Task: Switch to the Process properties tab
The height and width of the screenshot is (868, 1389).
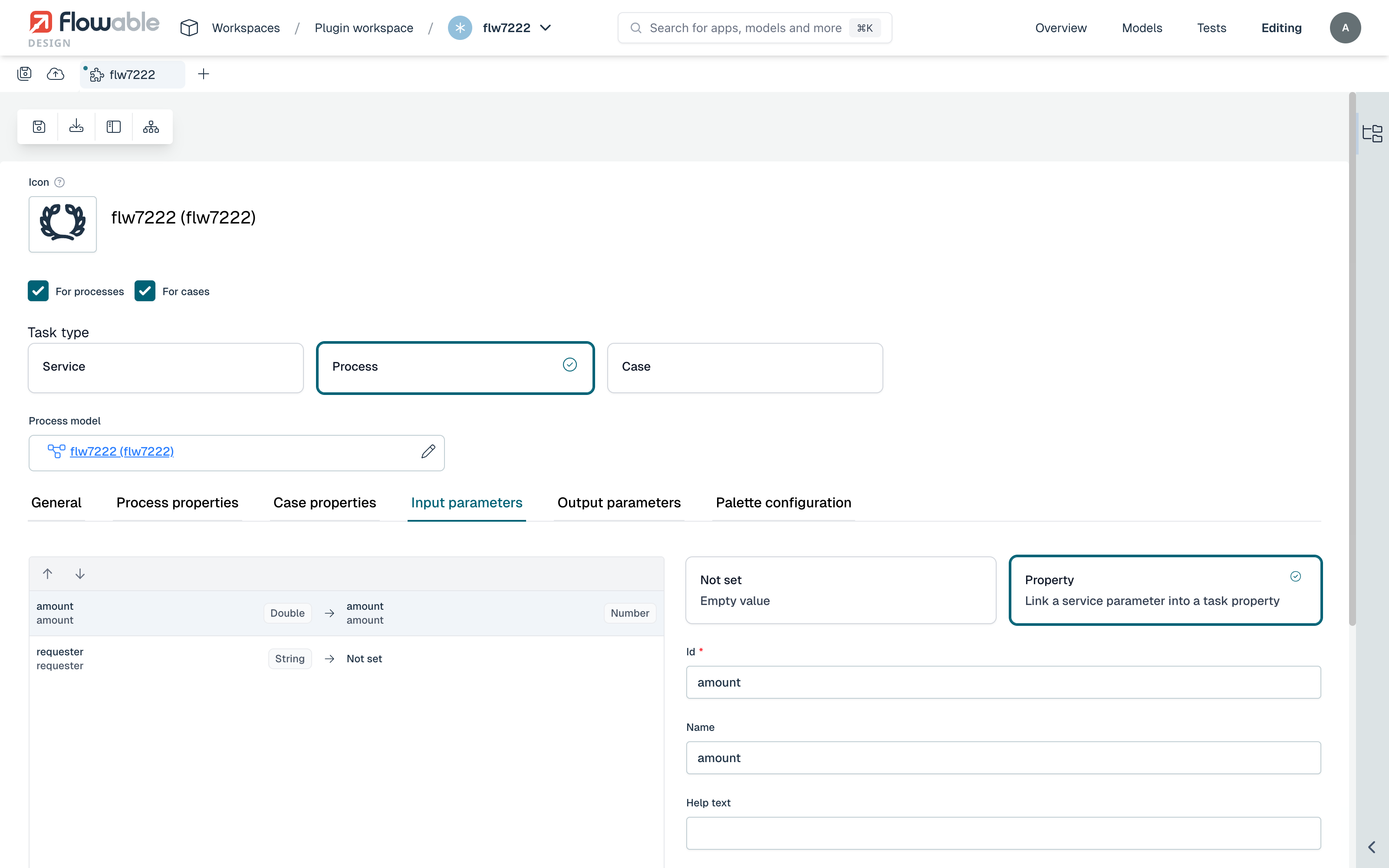Action: click(178, 503)
